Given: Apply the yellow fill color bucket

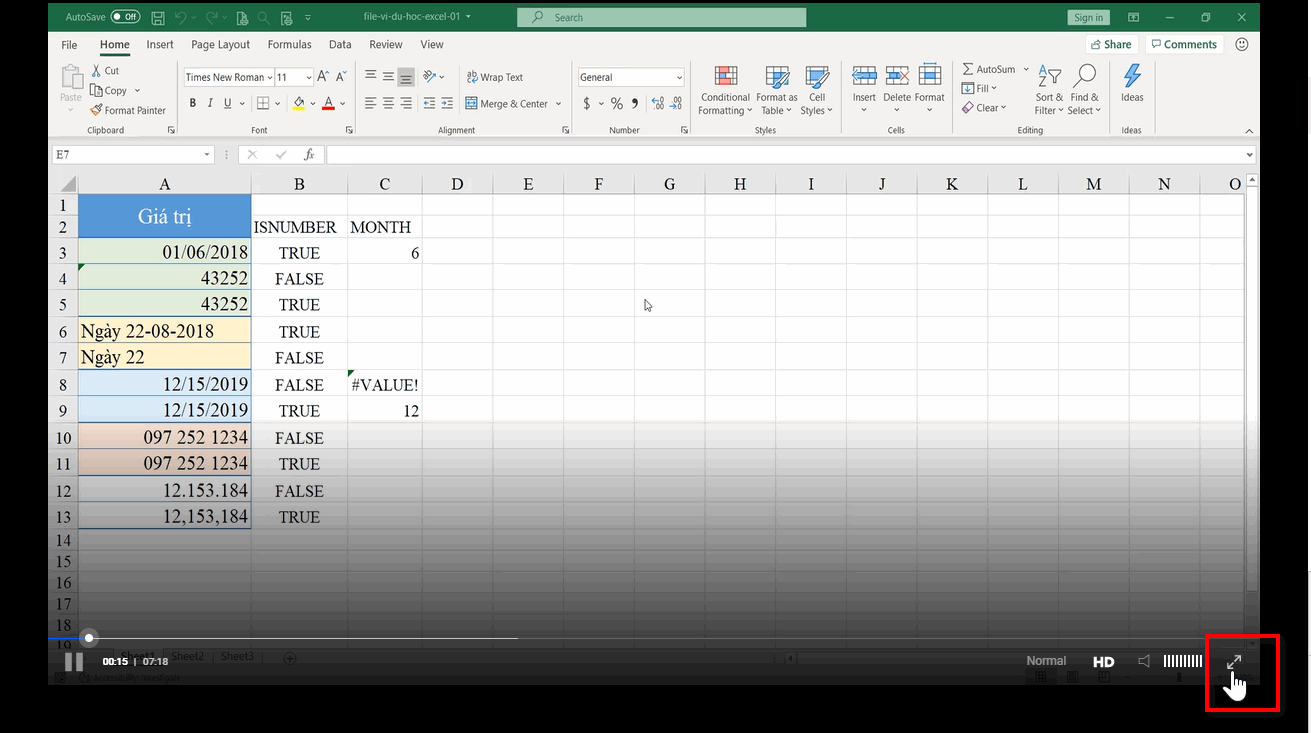Looking at the screenshot, I should point(298,103).
